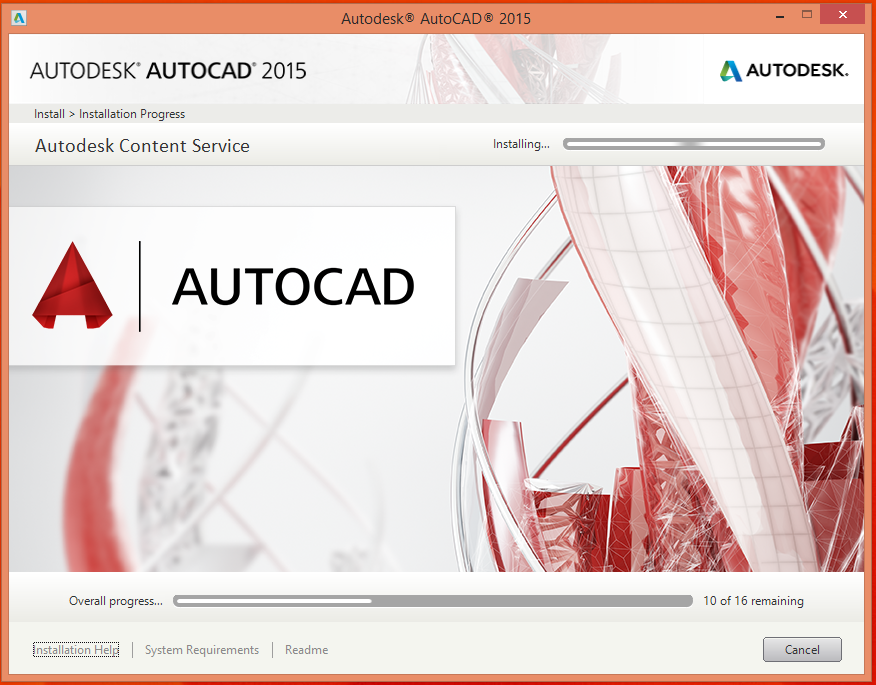Click the Installing component progress bar
The height and width of the screenshot is (685, 876).
[693, 144]
